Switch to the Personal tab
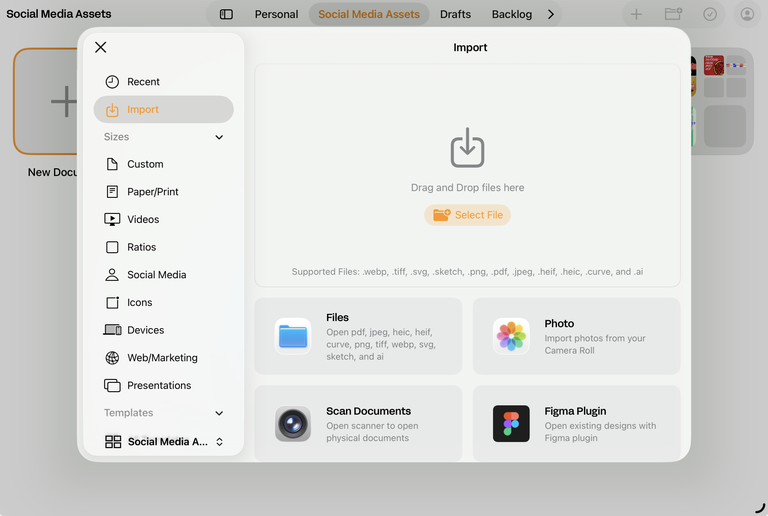 [x=276, y=14]
